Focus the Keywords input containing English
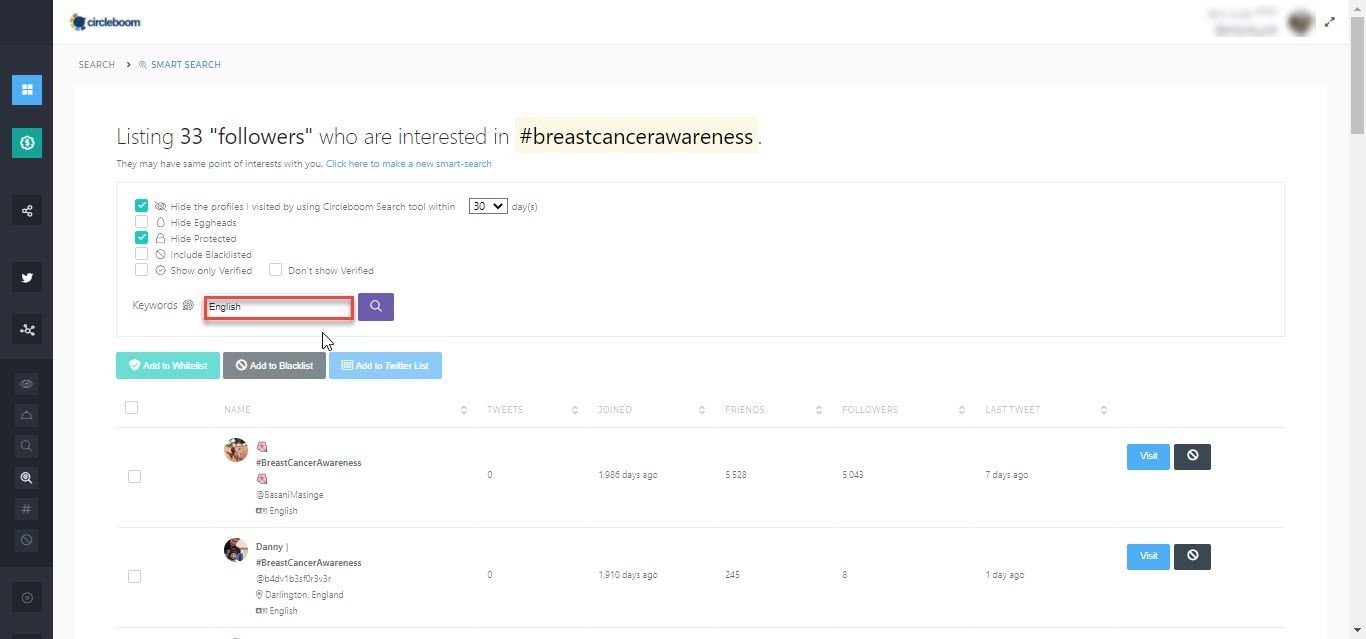This screenshot has height=639, width=1366. [x=279, y=307]
